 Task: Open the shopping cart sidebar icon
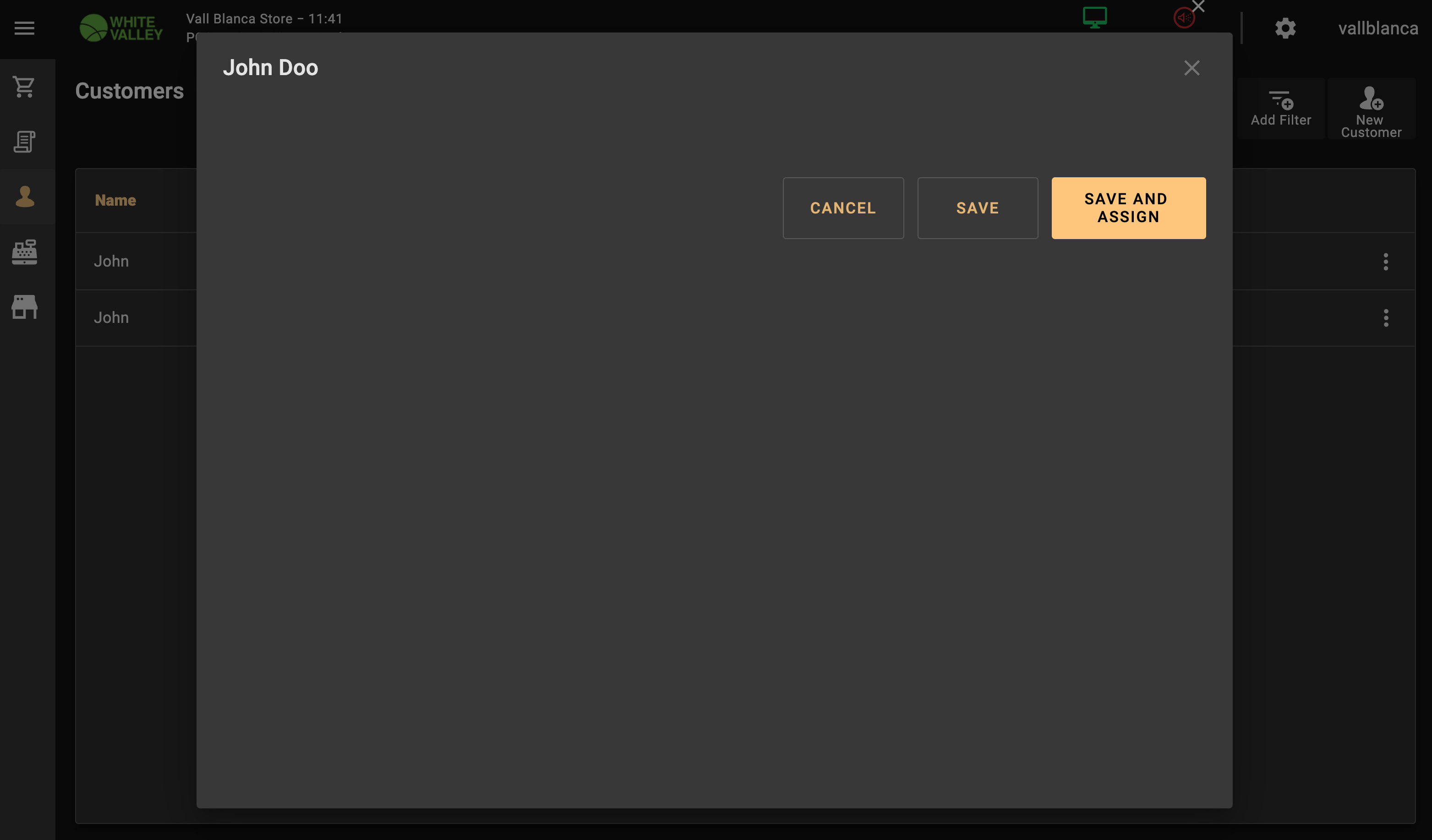pyautogui.click(x=24, y=87)
